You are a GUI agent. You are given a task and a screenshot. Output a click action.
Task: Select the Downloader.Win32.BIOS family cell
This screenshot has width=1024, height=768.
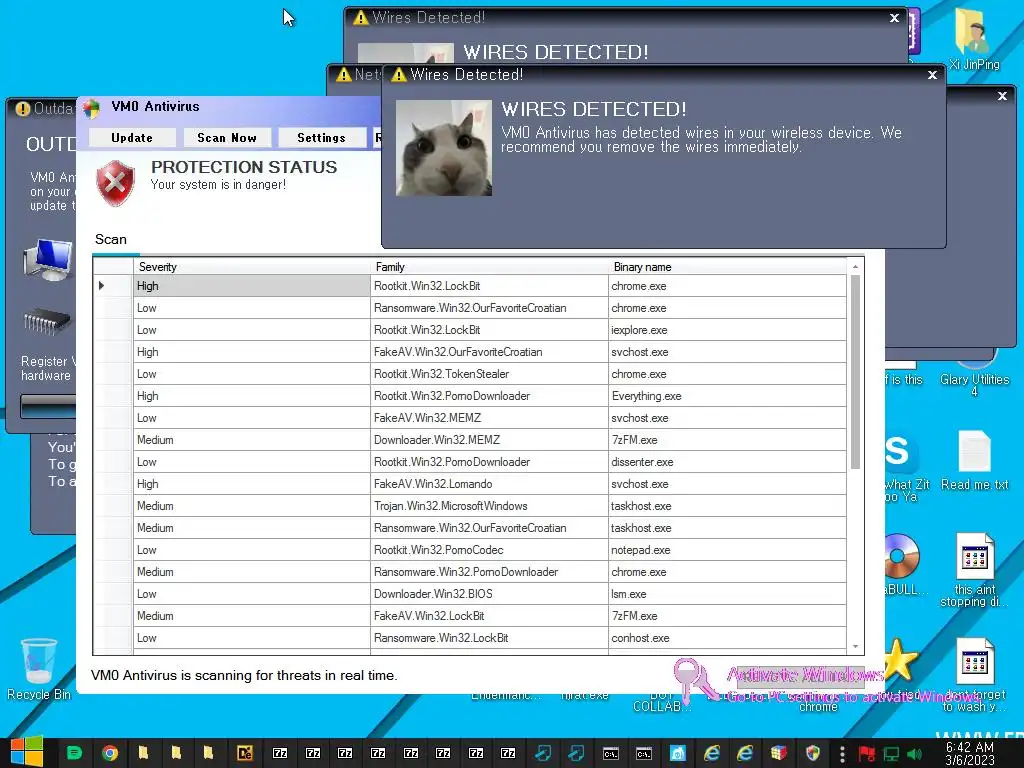[489, 594]
